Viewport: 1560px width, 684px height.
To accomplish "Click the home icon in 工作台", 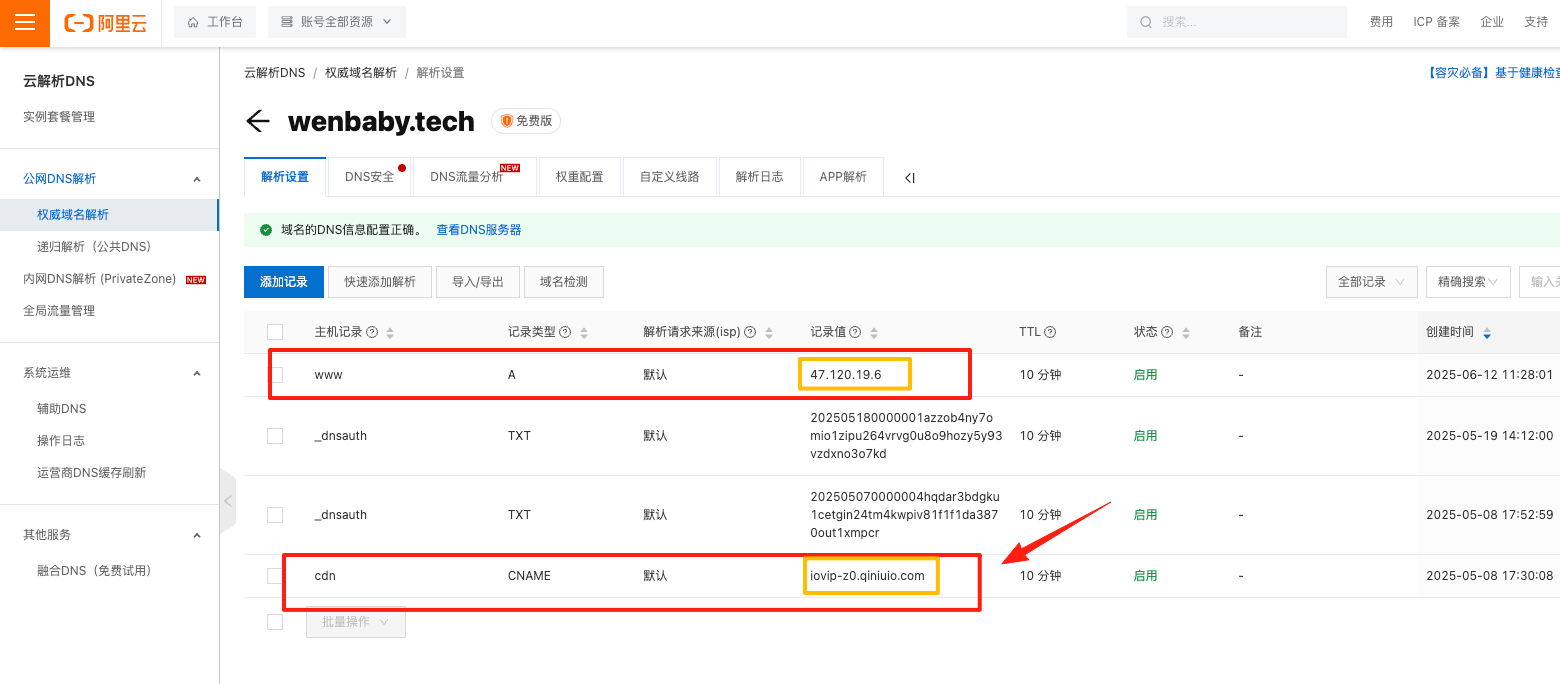I will point(193,22).
